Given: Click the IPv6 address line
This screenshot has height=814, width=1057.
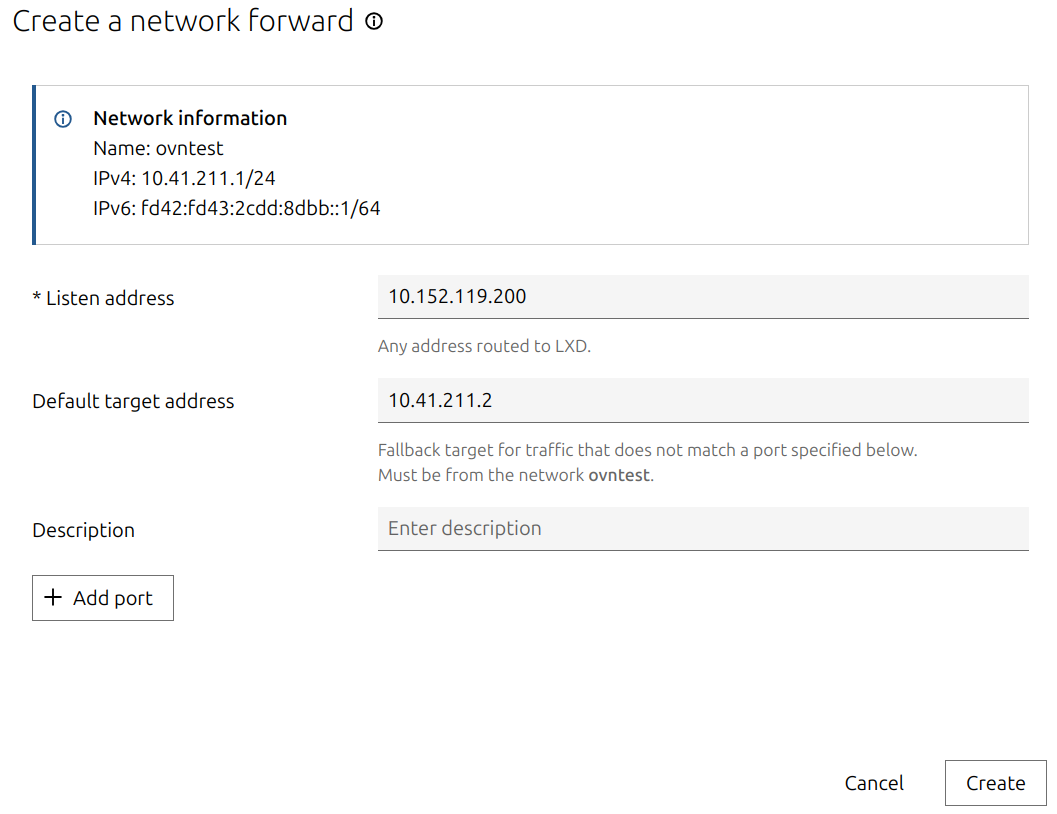Looking at the screenshot, I should pyautogui.click(x=236, y=209).
